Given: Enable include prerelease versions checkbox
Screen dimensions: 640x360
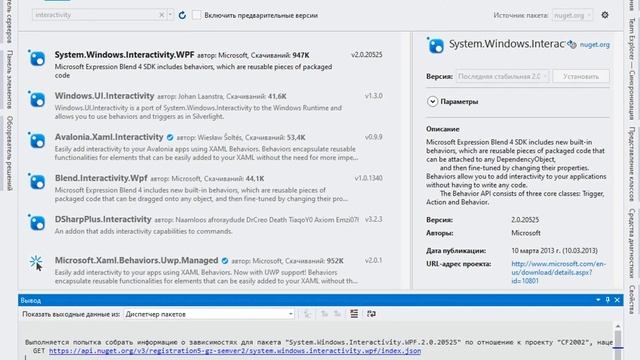Looking at the screenshot, I should point(197,15).
